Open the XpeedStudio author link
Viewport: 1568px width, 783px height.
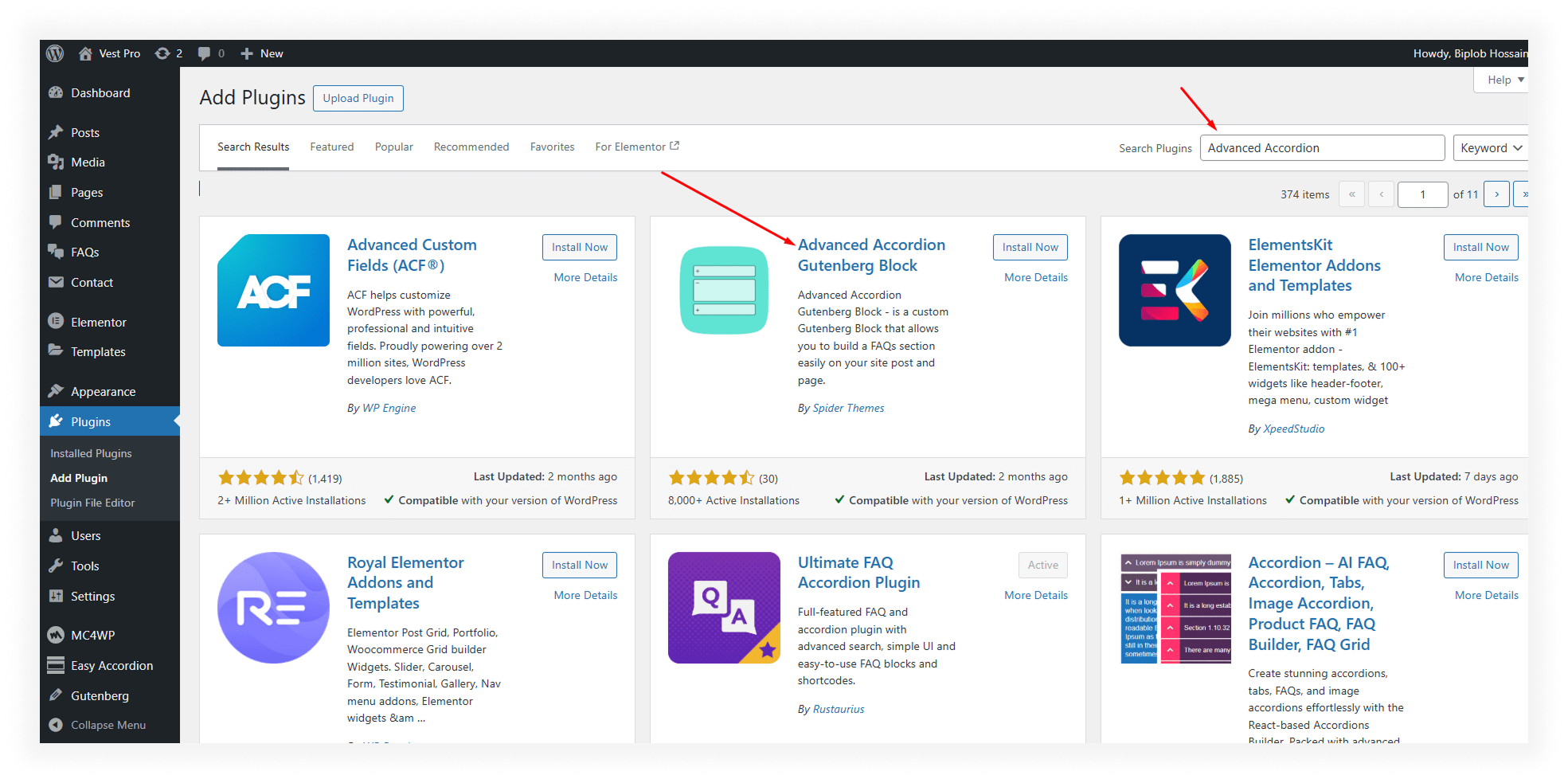tap(1294, 429)
